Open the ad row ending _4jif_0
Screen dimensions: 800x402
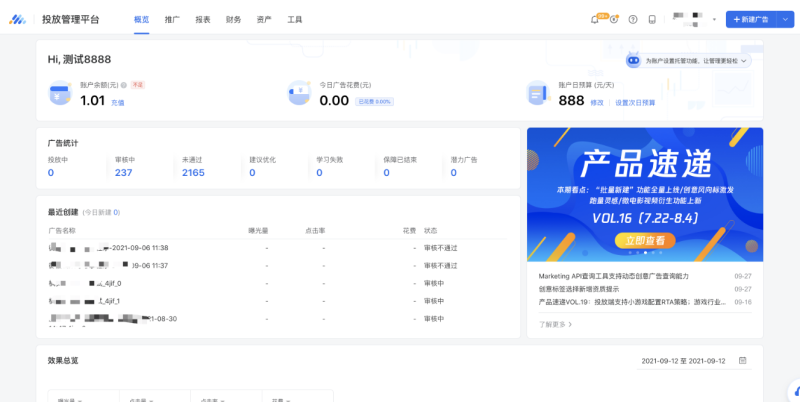pyautogui.click(x=85, y=283)
